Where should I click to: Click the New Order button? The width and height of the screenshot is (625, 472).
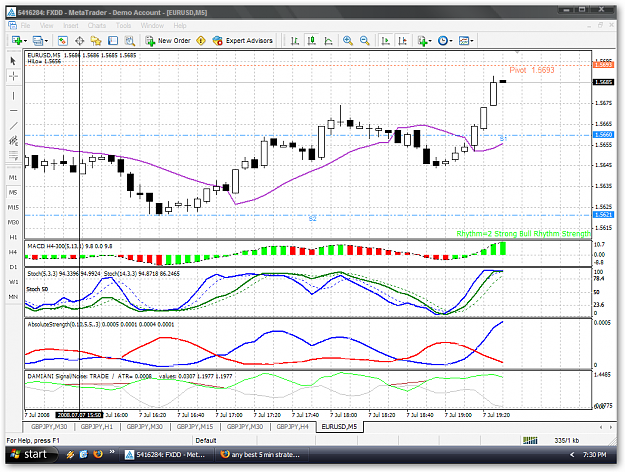point(168,41)
